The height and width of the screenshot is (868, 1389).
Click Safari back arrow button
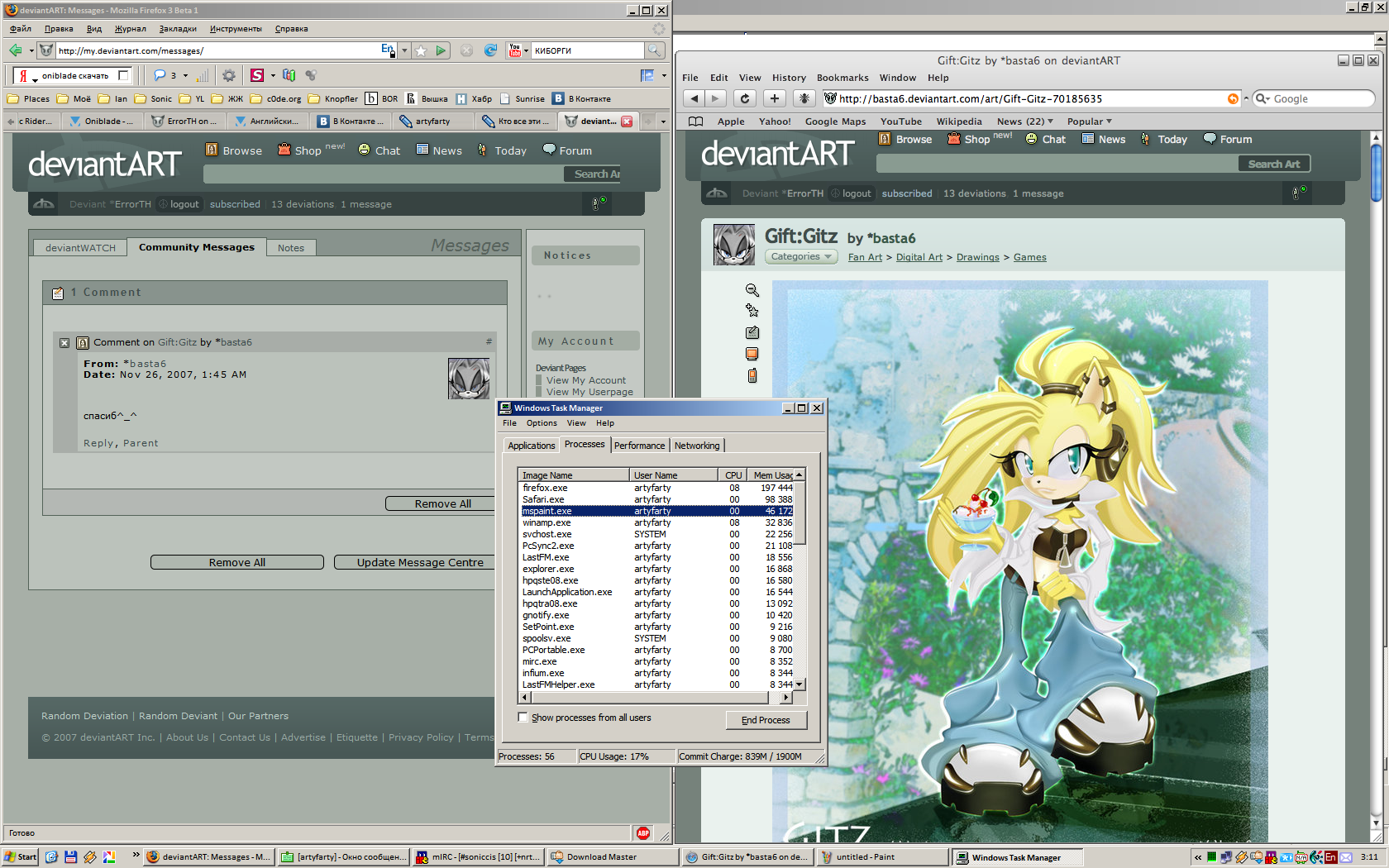[694, 98]
